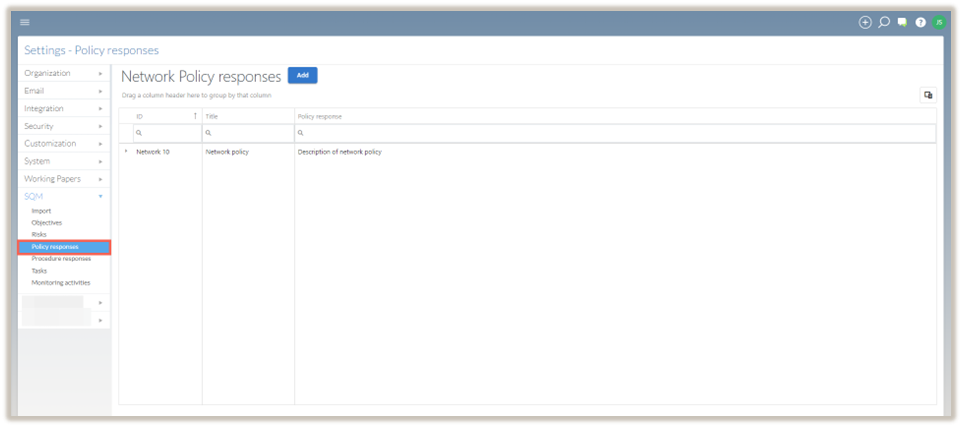Open the Risks page
962x427 pixels.
39,234
